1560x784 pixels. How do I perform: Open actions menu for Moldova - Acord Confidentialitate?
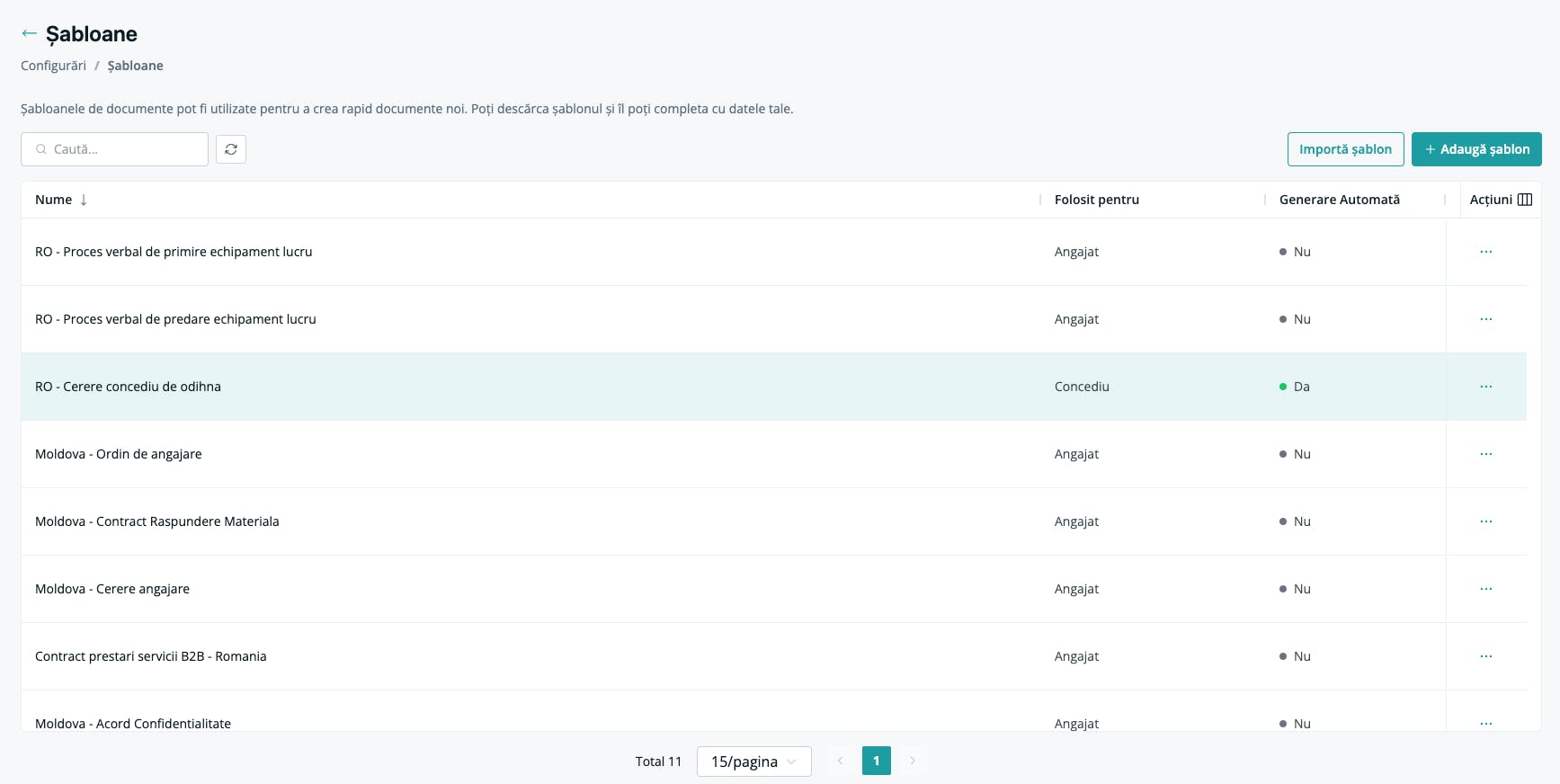tap(1486, 723)
